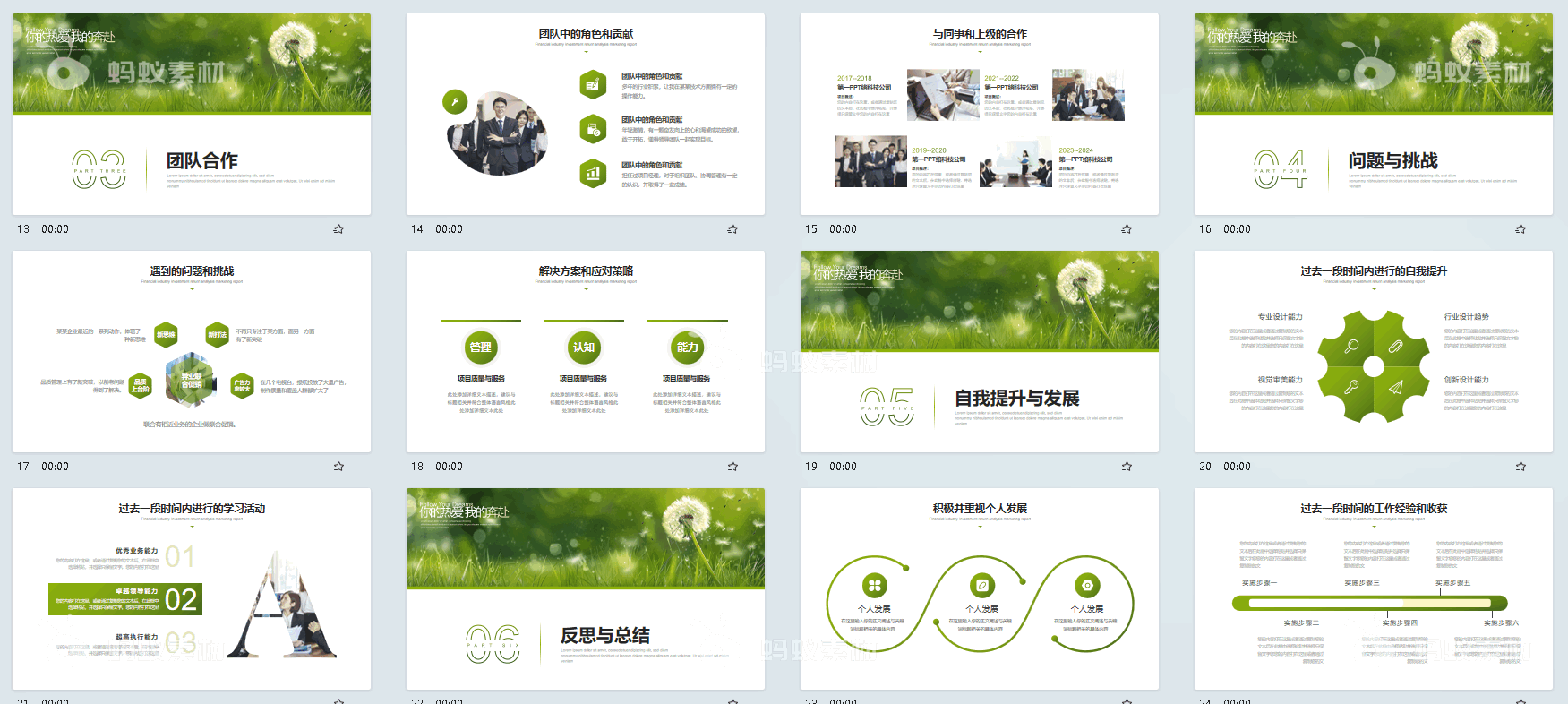Click the transition star icon under slide 14
This screenshot has width=1568, height=704.
point(733,229)
